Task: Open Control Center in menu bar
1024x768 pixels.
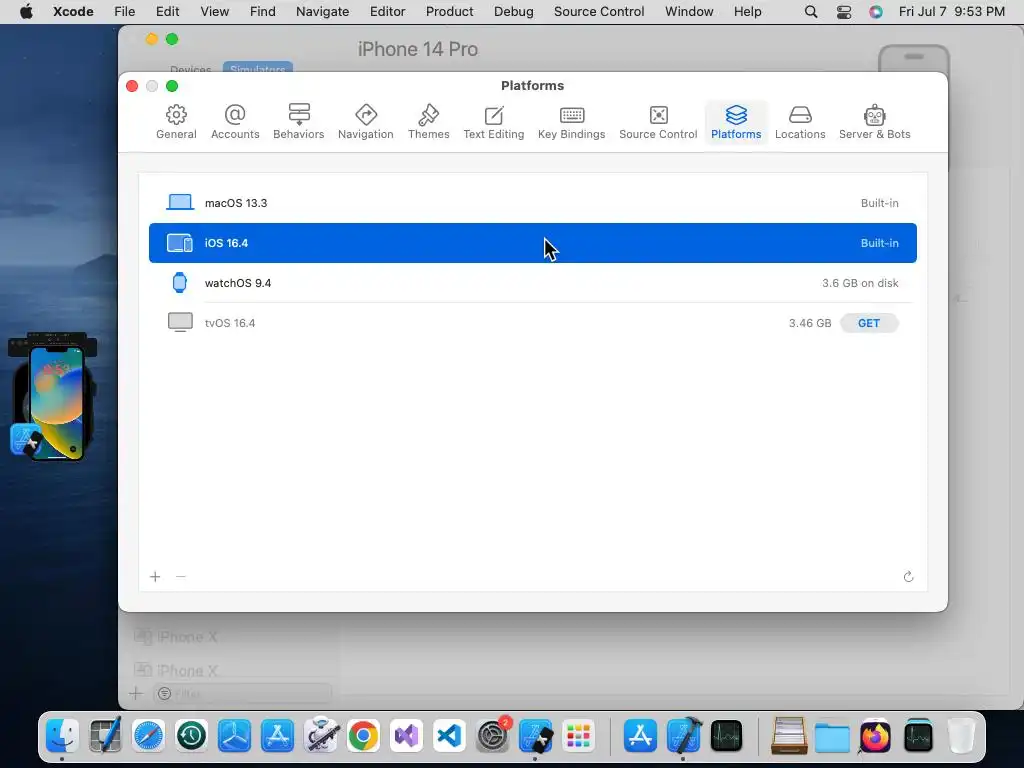Action: (x=844, y=12)
